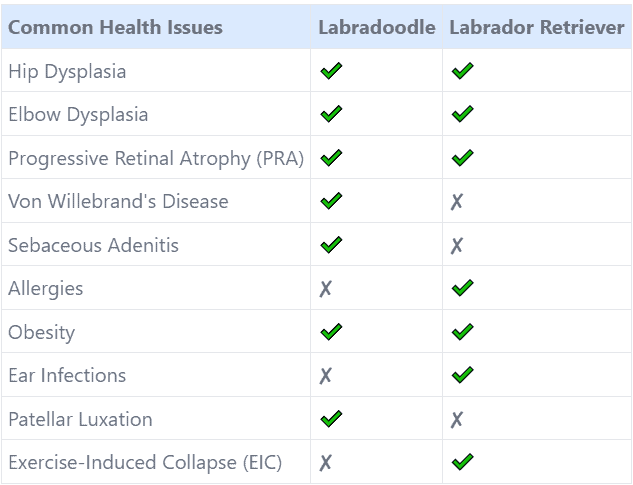This screenshot has height=485, width=633.
Task: Click the Labrador Retriever Obesity checkmark
Action: (x=463, y=332)
